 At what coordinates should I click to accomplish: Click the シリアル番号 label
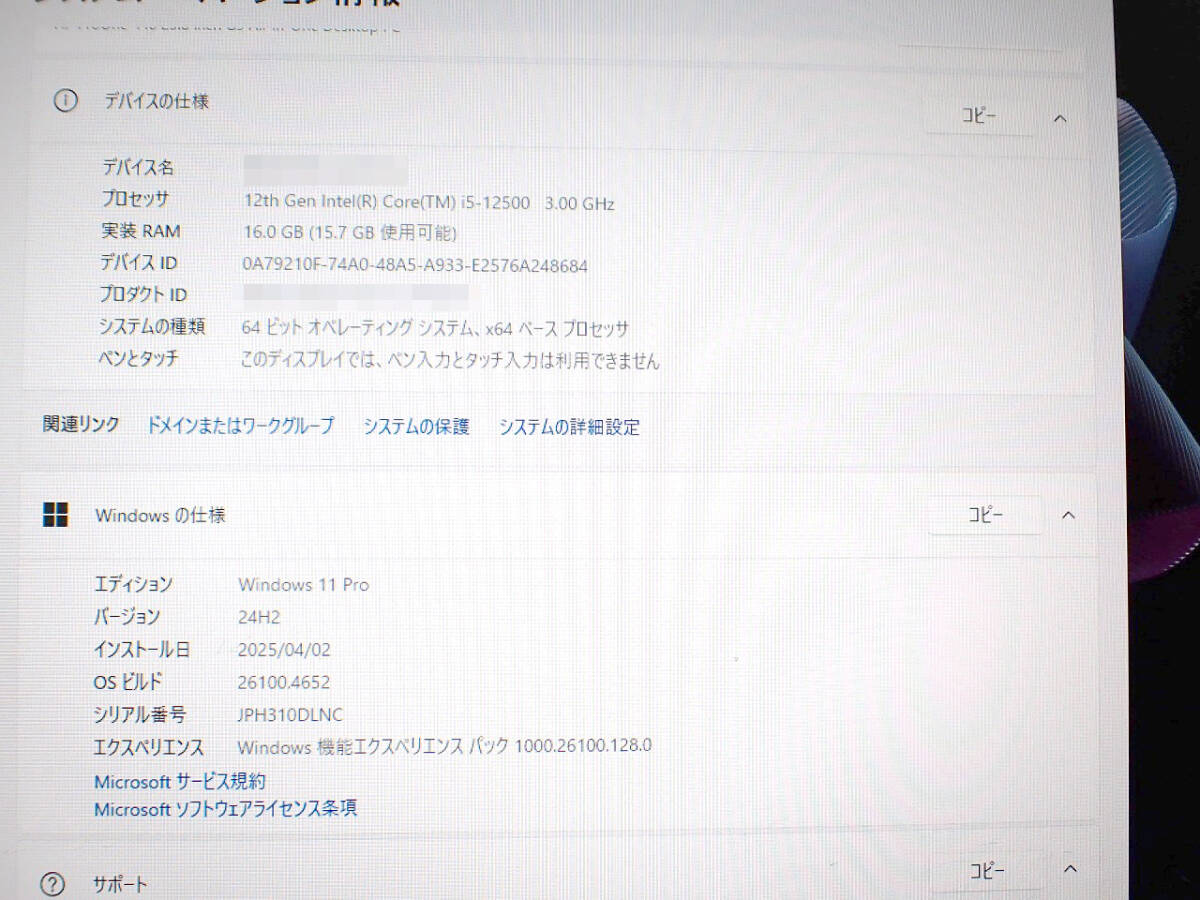point(139,714)
